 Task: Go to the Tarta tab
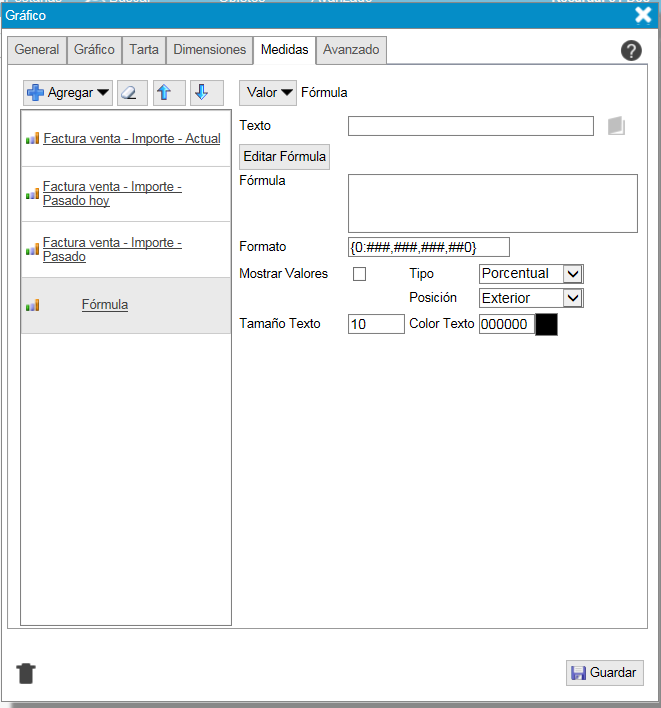(144, 50)
